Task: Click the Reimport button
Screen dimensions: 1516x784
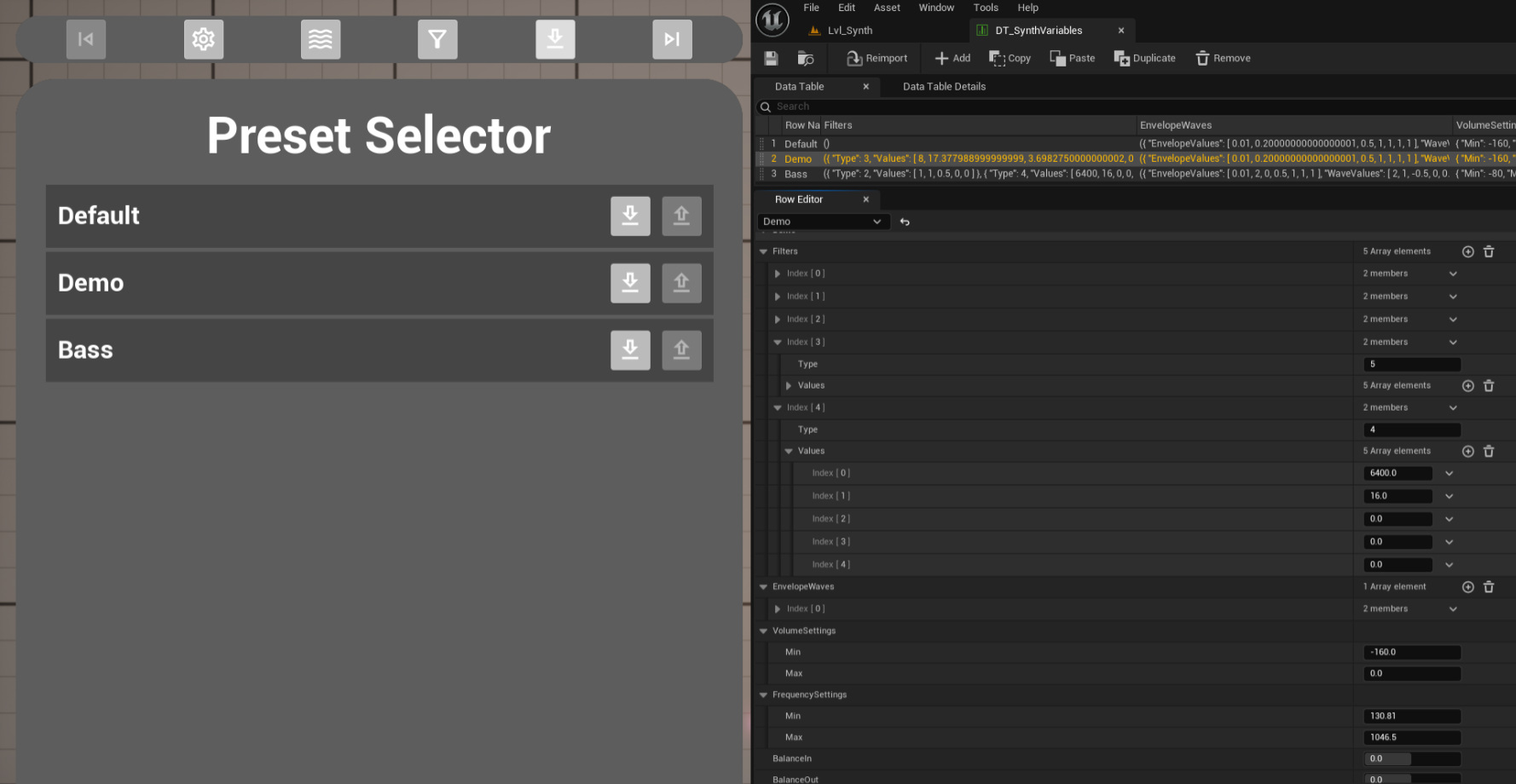Action: pyautogui.click(x=877, y=58)
